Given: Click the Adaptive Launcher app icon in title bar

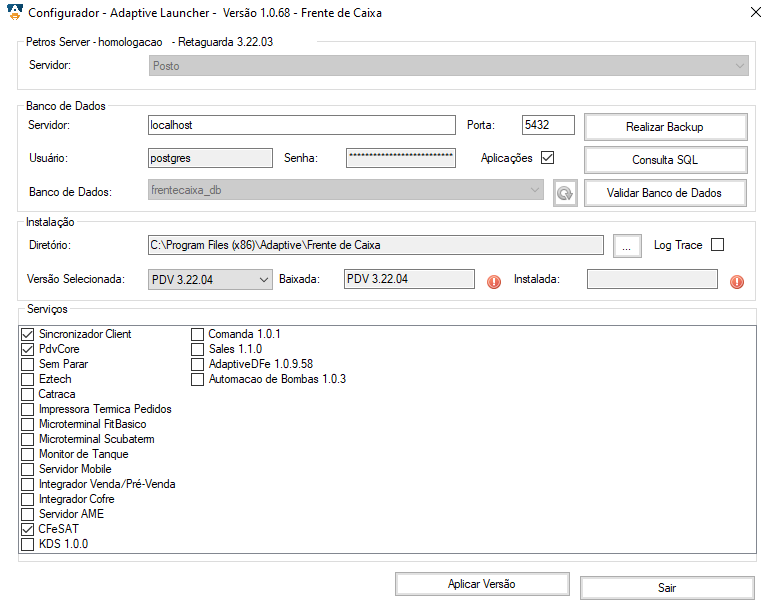Looking at the screenshot, I should coord(15,12).
